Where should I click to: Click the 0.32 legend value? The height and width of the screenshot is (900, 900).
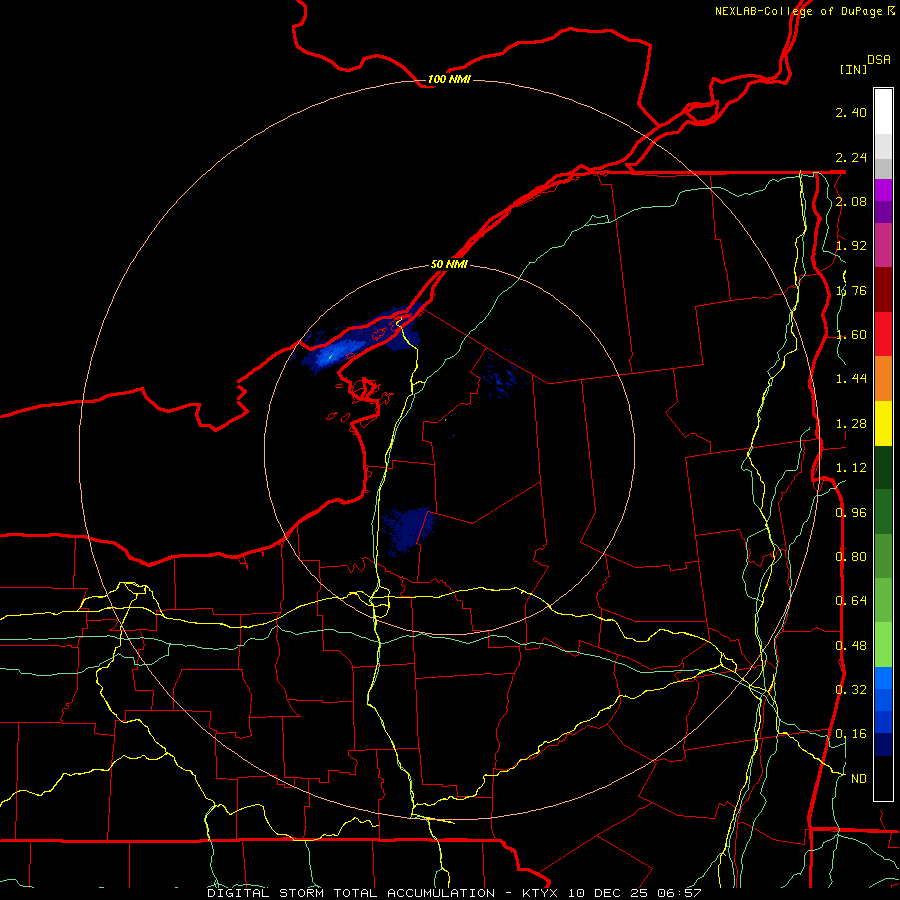click(851, 689)
